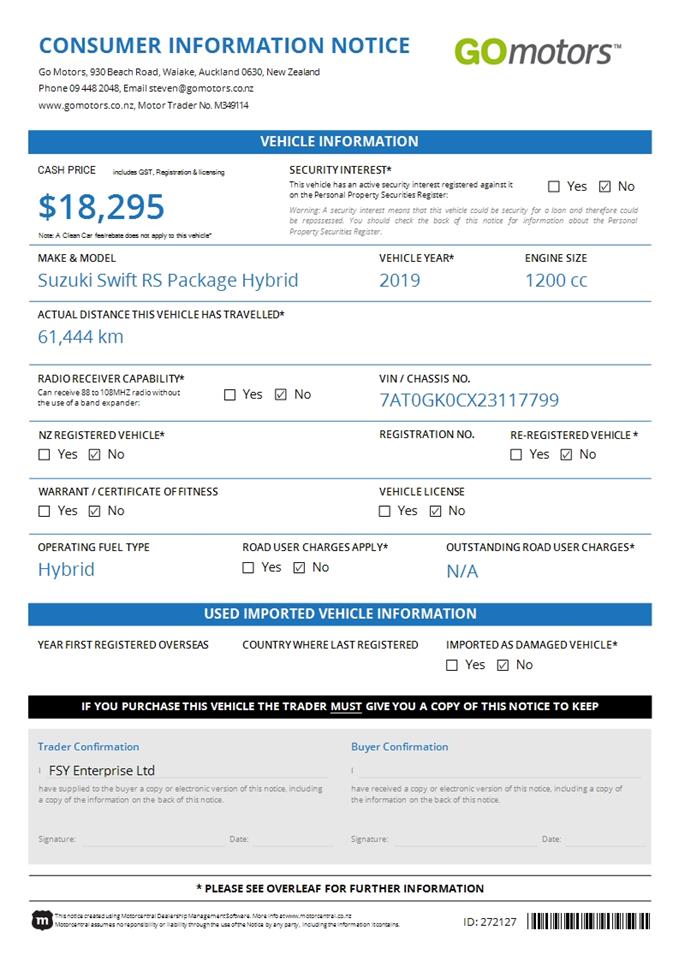This screenshot has width=679, height=960.
Task: Click the Motorcentral 'm' logo icon
Action: click(x=42, y=920)
